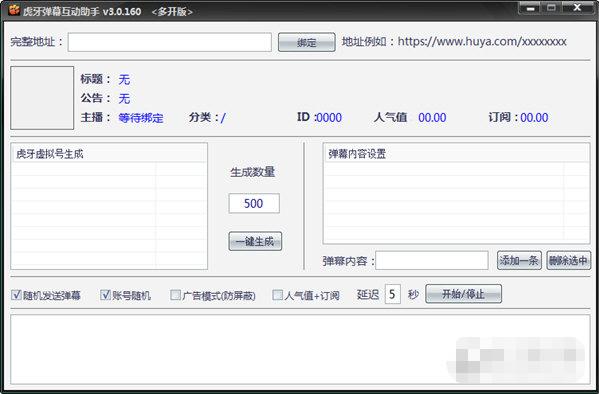Maximize the window
Viewport: 599px width, 394px height.
click(x=551, y=8)
